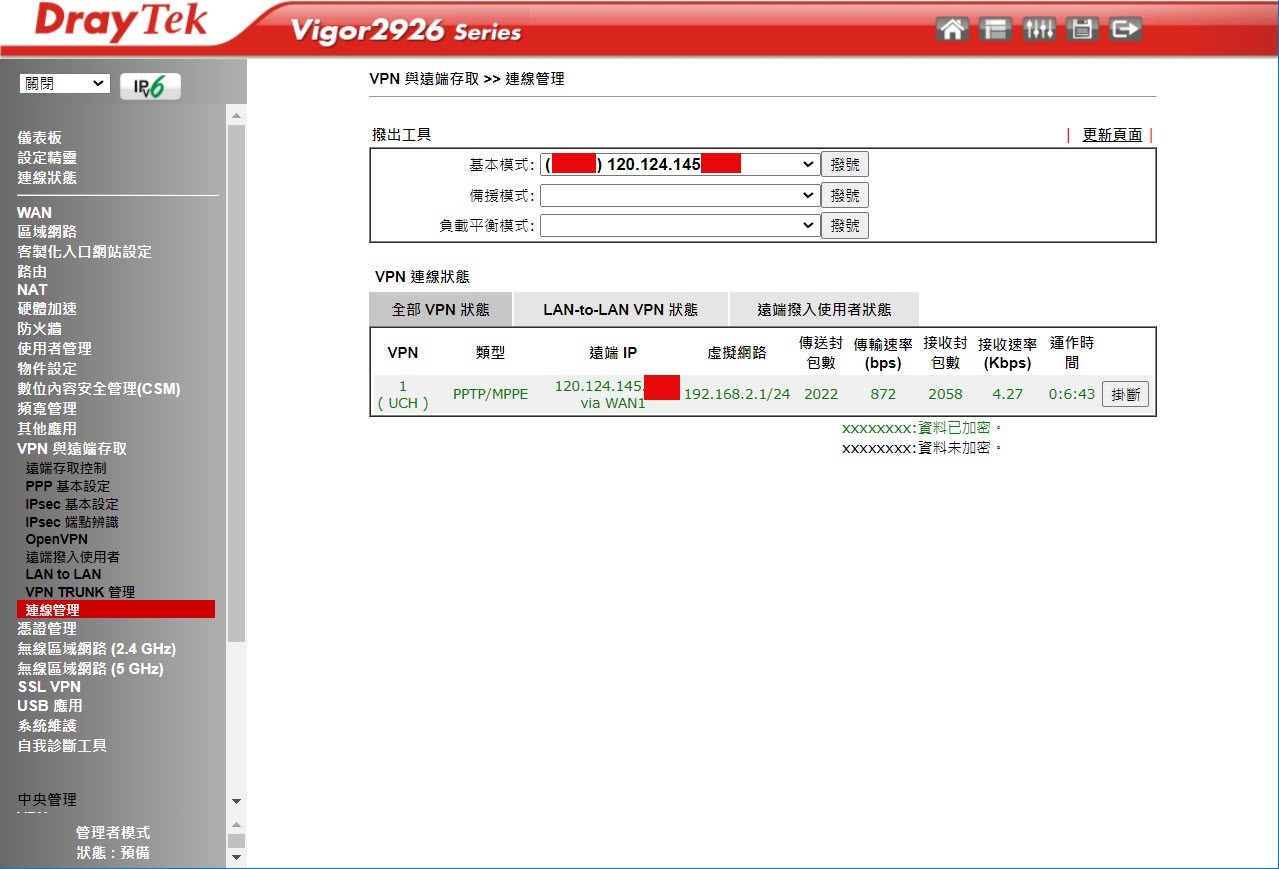
Task: Open SSL VPN menu
Action: coord(49,687)
